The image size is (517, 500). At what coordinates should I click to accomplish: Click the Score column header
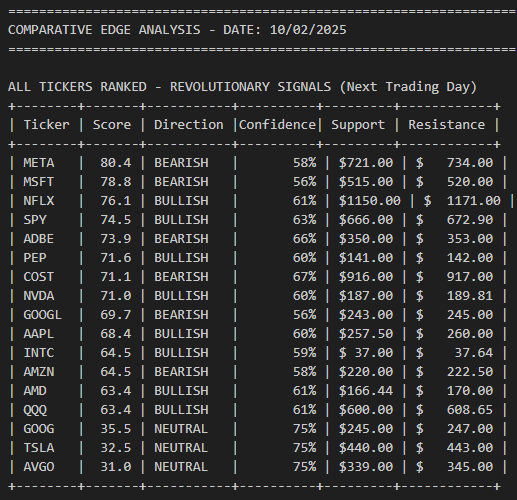(x=112, y=125)
